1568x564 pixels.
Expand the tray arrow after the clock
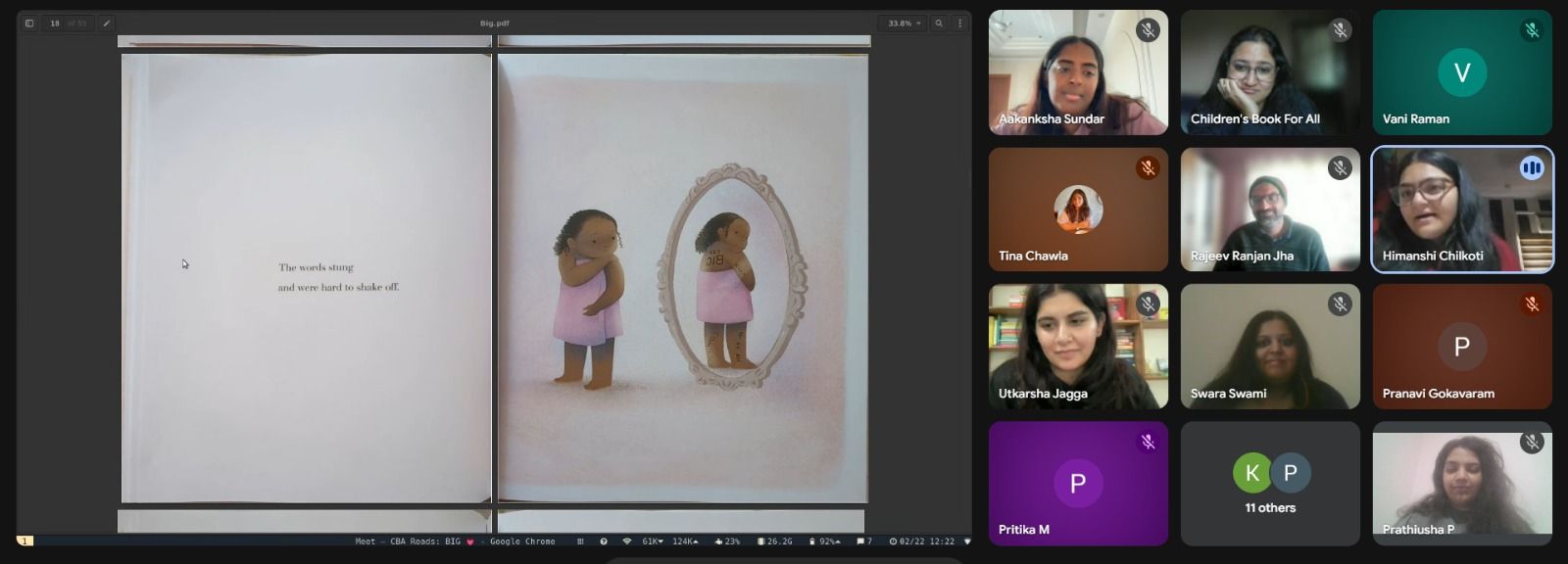point(967,541)
